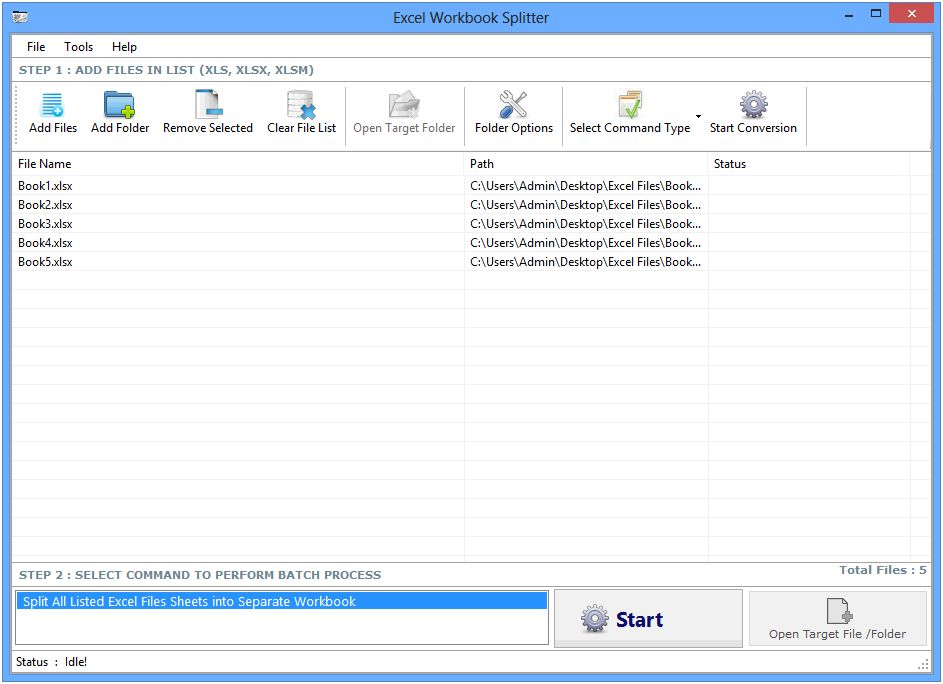Viewport: 943px width, 684px height.
Task: Maximize the Excel Workbook Splitter window
Action: pyautogui.click(x=876, y=13)
